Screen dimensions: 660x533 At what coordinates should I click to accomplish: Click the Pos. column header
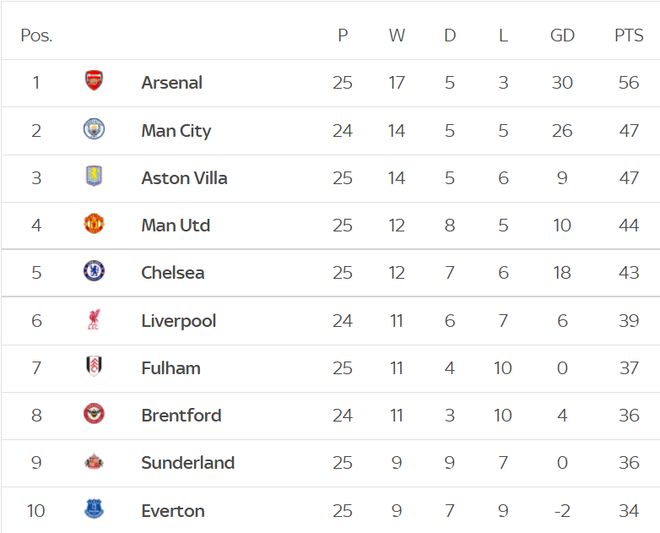coord(36,36)
